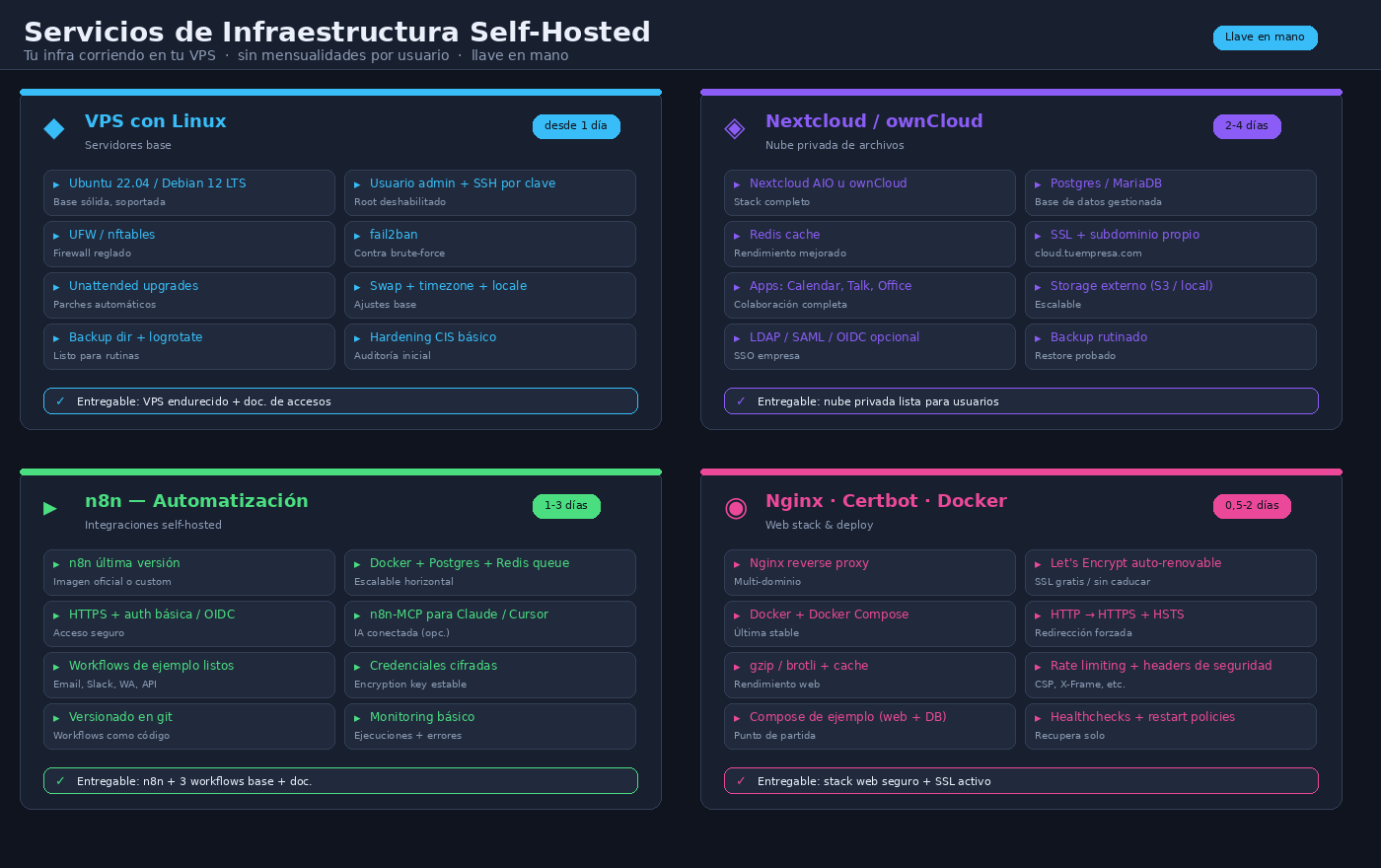Select the fail2ban card
1381x868 pixels.
(490, 244)
